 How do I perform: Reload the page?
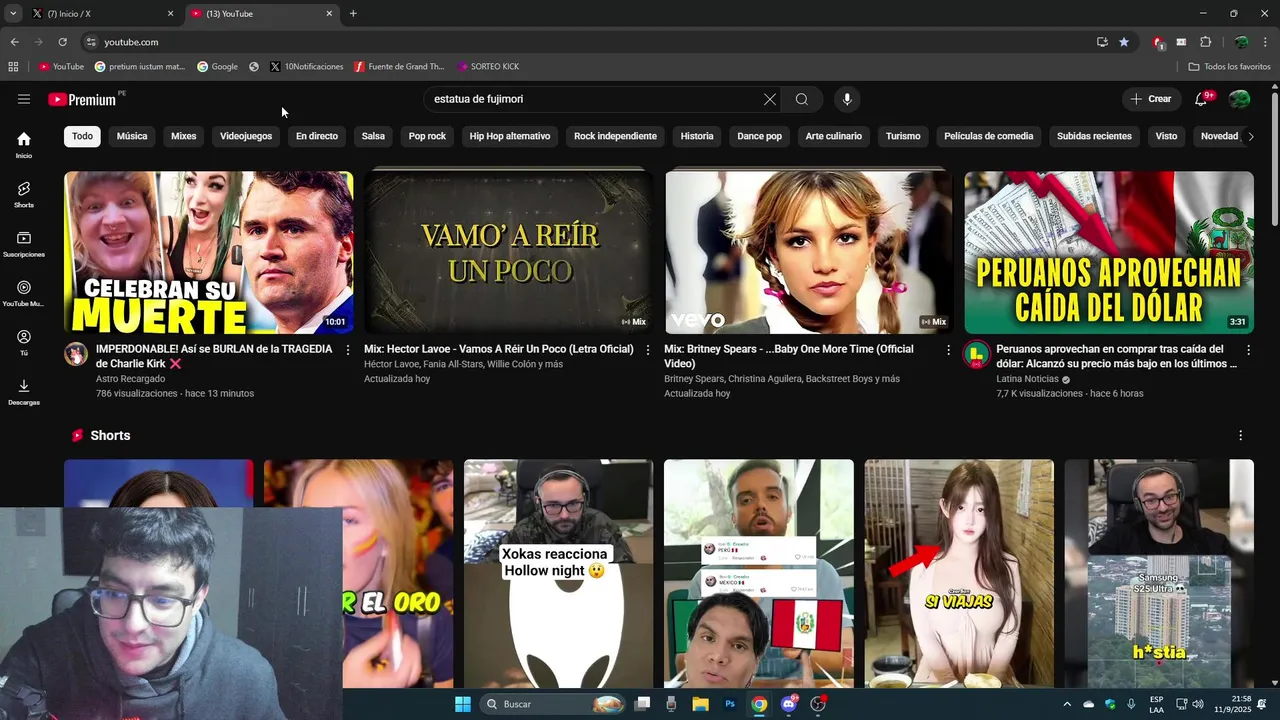coord(62,42)
